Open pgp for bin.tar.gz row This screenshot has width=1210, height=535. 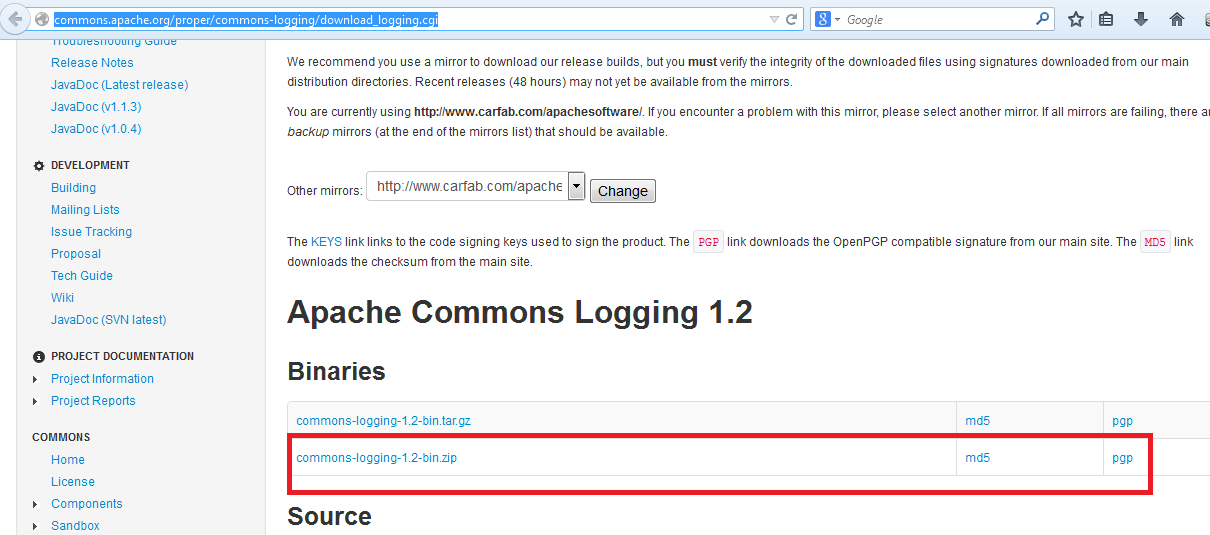[x=1122, y=421]
